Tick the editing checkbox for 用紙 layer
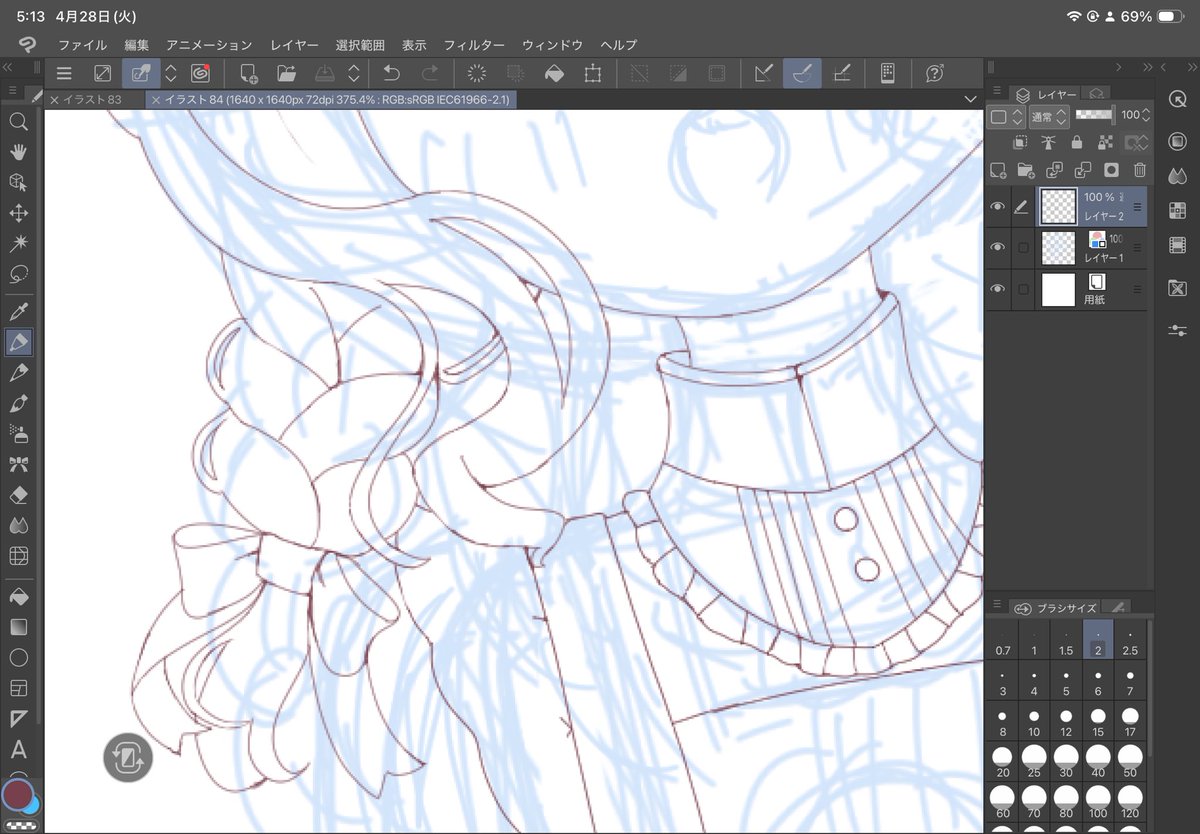 [x=1022, y=289]
